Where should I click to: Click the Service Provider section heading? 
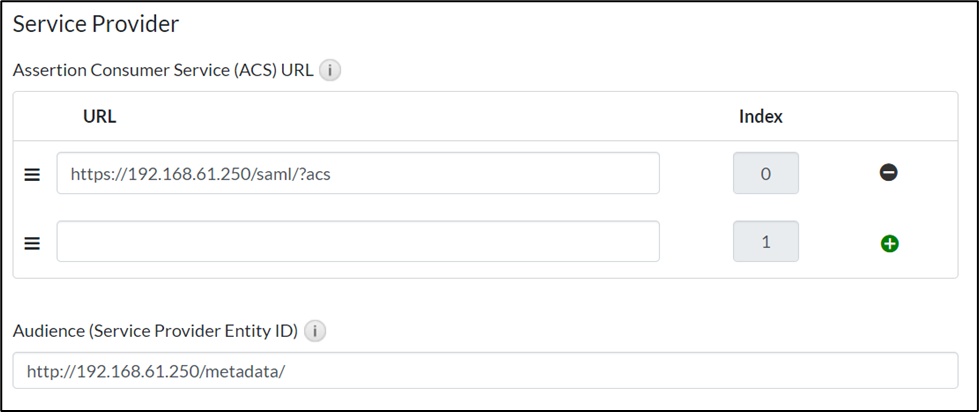click(95, 22)
